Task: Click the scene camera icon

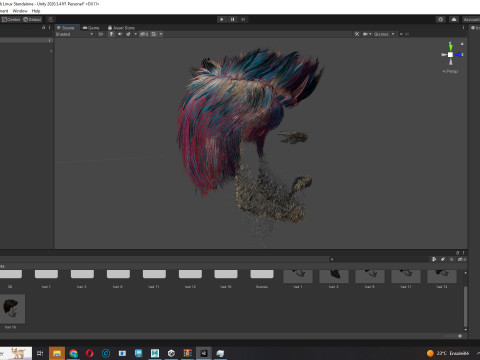Action: coord(365,34)
